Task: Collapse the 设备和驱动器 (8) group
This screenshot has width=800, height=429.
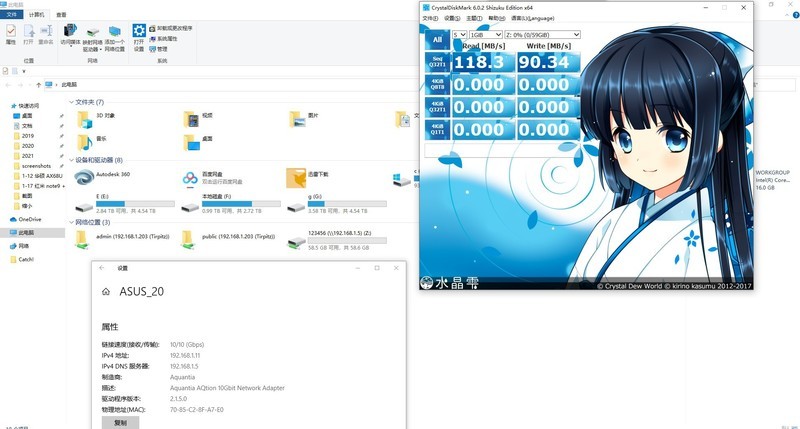Action: point(71,160)
